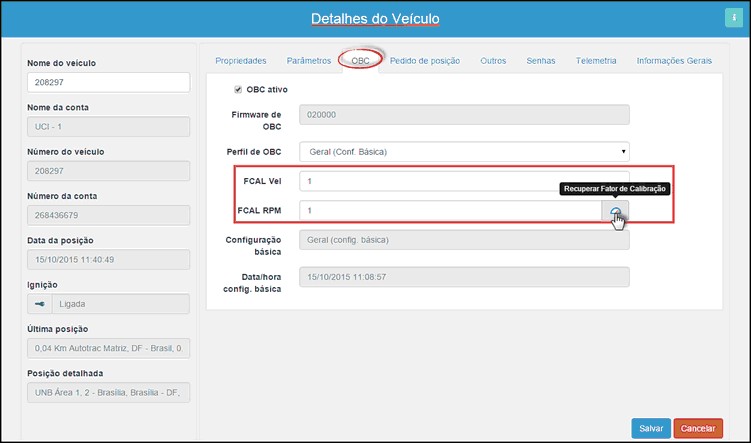Switch to the Senhas tab
751x443 pixels.
[x=541, y=61]
